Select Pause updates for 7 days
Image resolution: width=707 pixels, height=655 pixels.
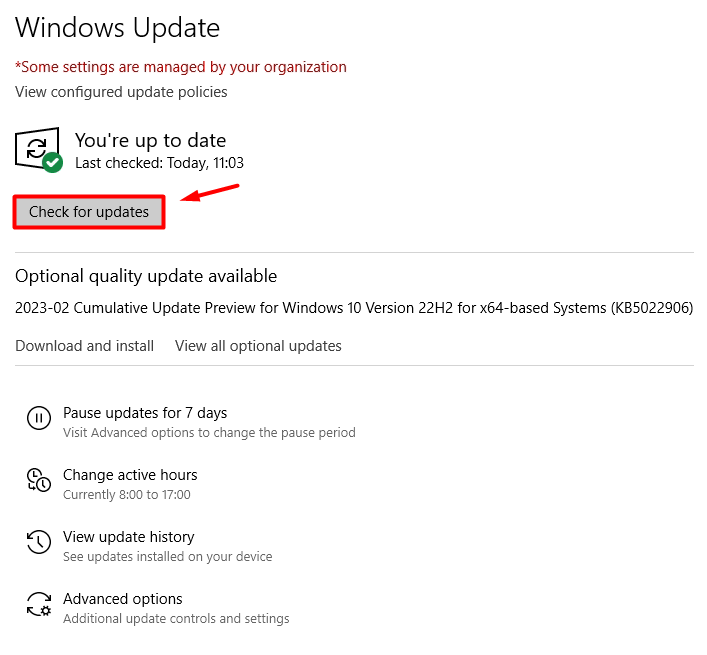click(x=145, y=413)
